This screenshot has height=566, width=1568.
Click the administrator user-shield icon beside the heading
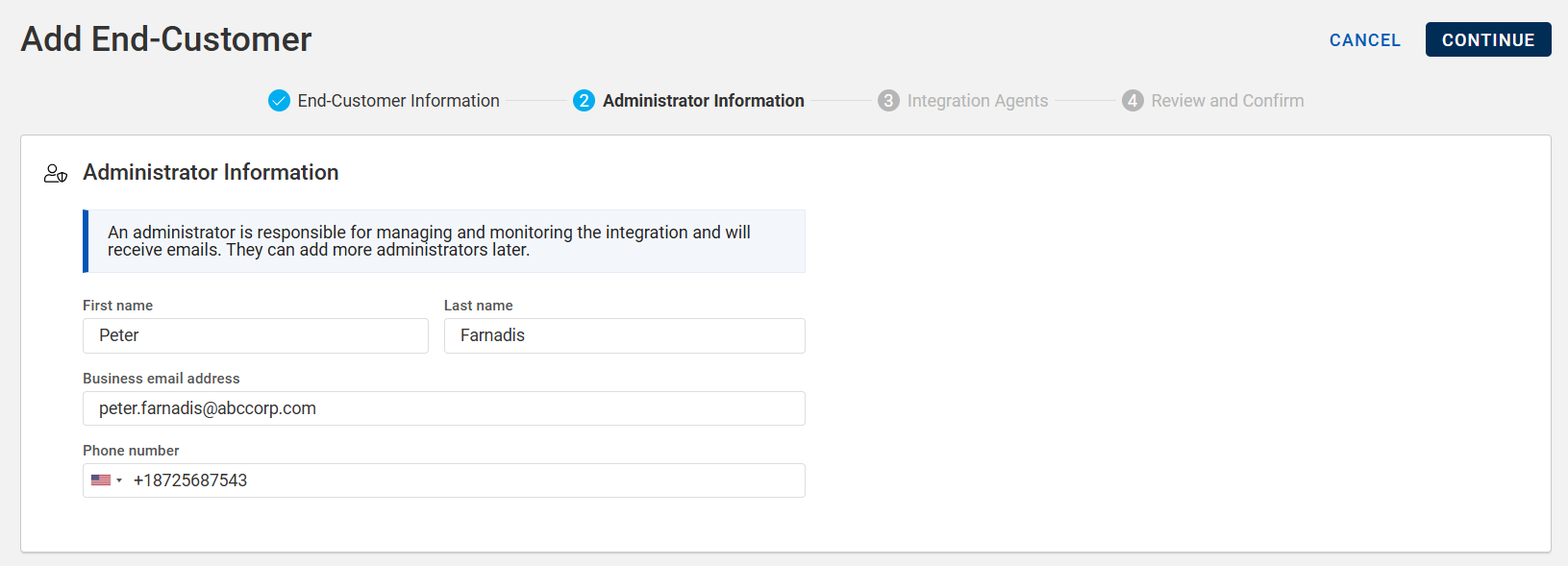point(56,173)
